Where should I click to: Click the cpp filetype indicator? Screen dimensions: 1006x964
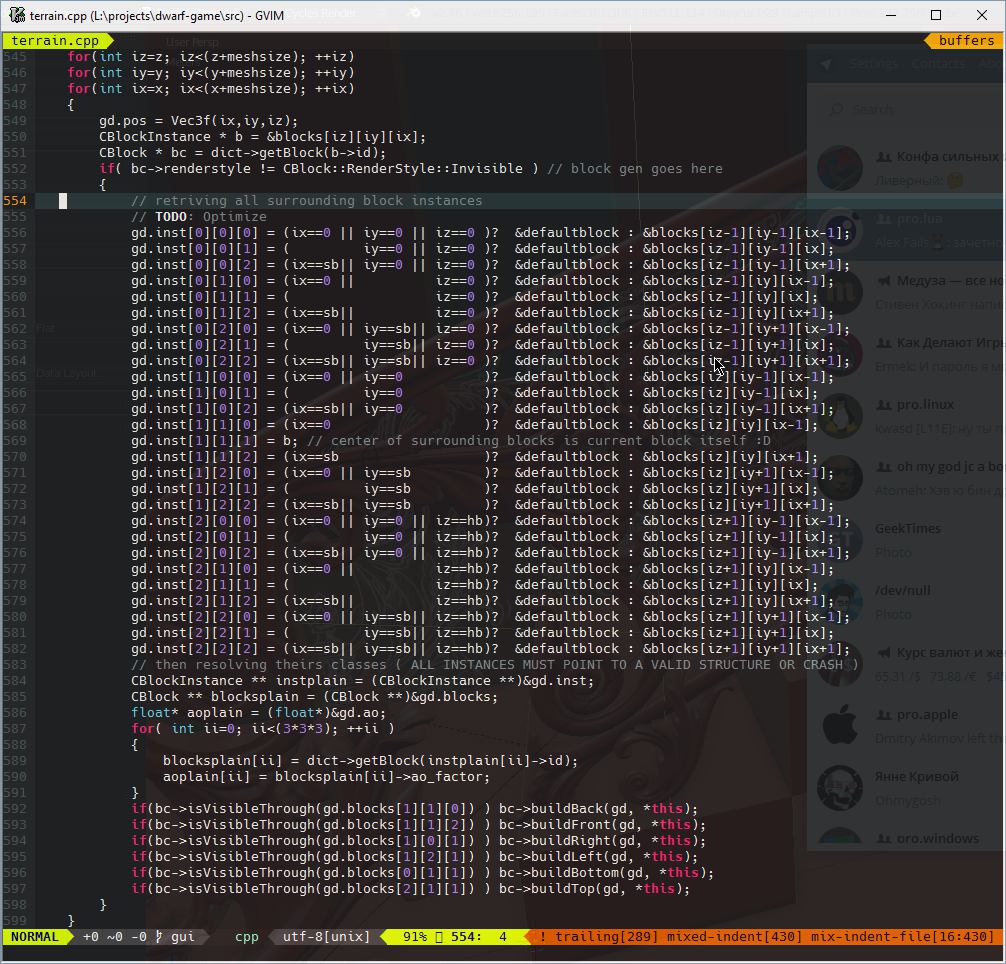[246, 937]
